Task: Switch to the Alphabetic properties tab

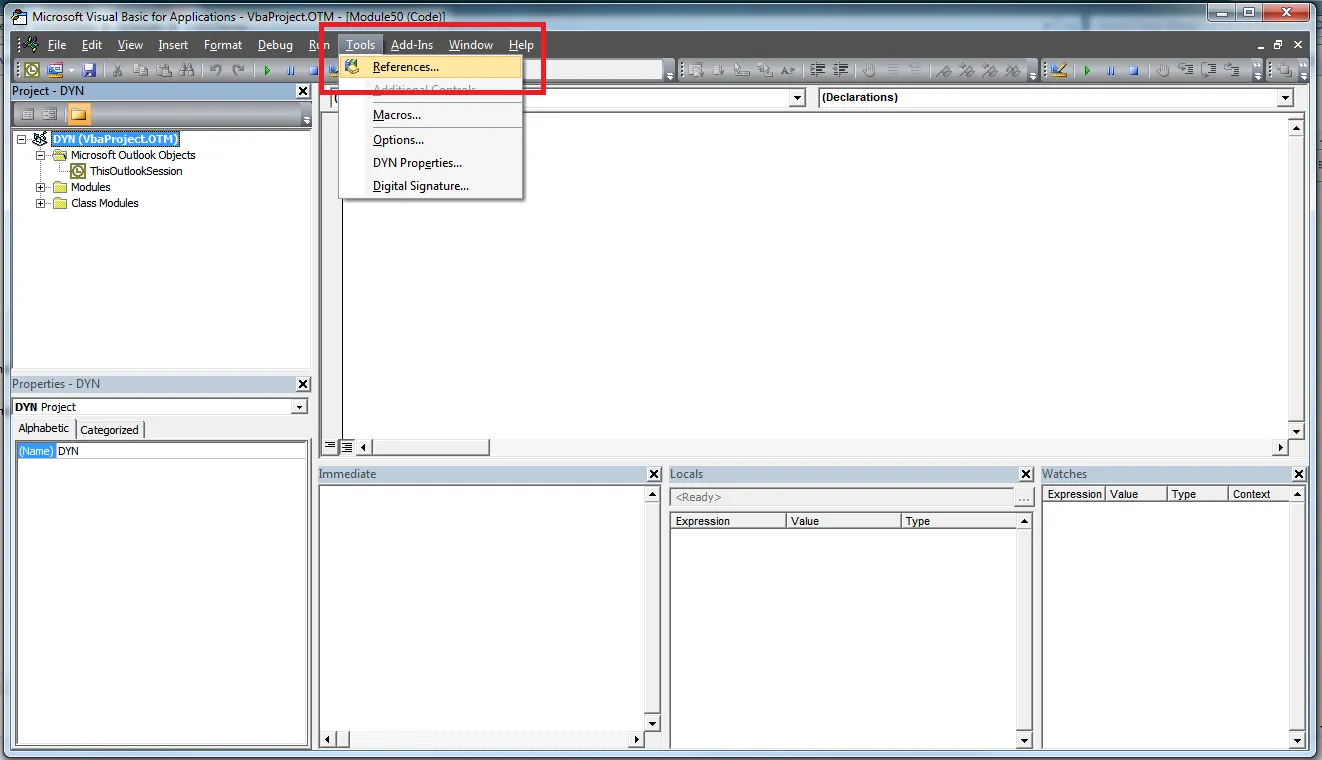Action: click(44, 428)
